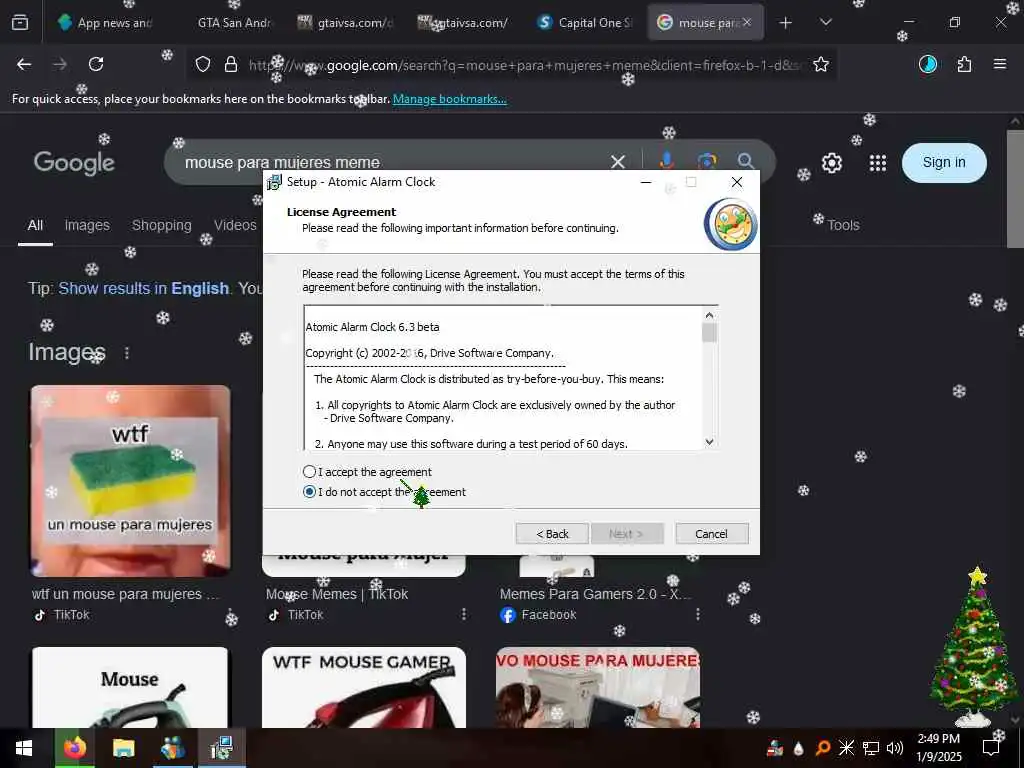The width and height of the screenshot is (1024, 768).
Task: Open the Firefox hamburger menu
Action: click(x=1000, y=64)
